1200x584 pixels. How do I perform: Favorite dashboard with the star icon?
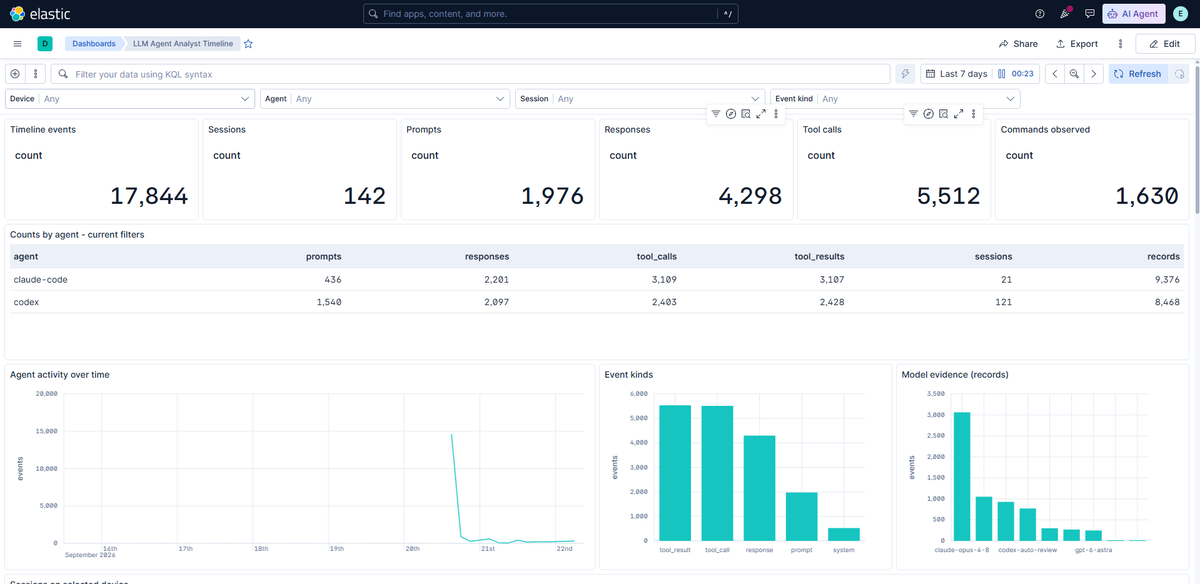click(x=248, y=44)
